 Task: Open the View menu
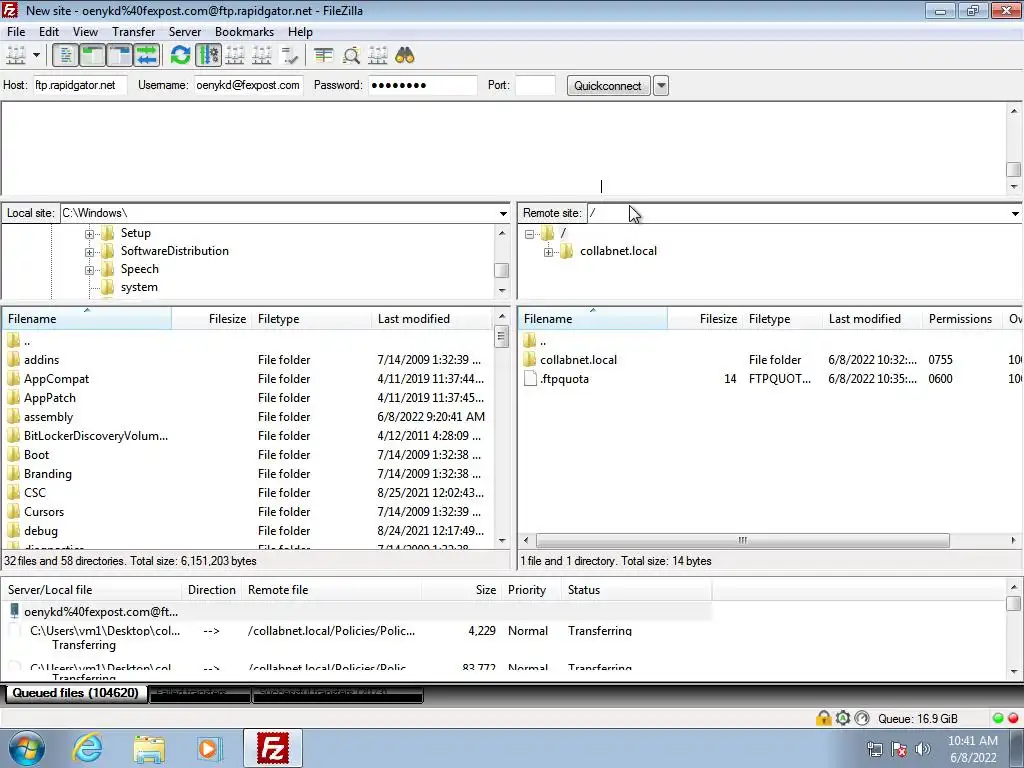point(85,31)
